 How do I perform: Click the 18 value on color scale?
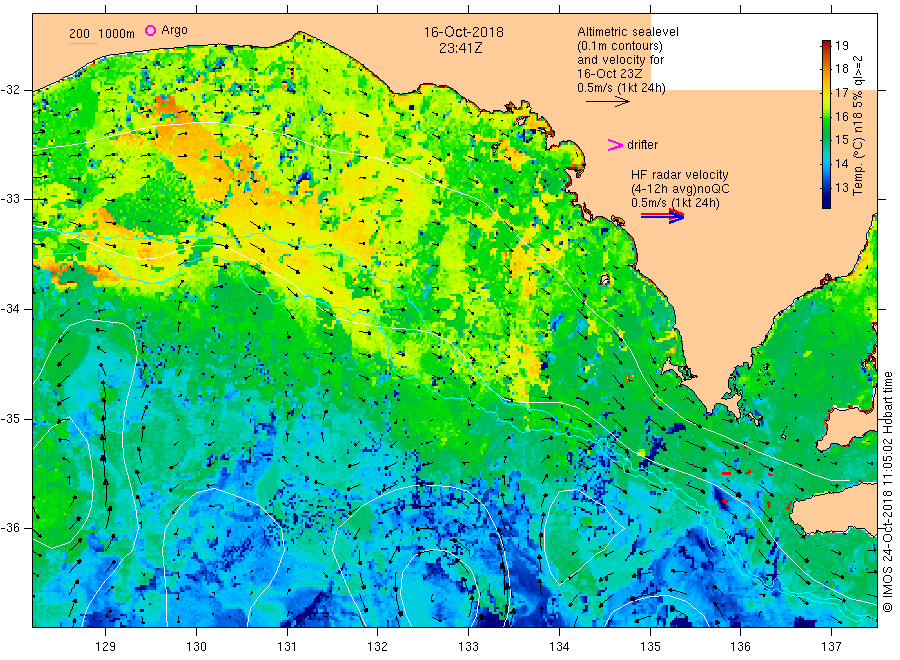click(x=841, y=69)
